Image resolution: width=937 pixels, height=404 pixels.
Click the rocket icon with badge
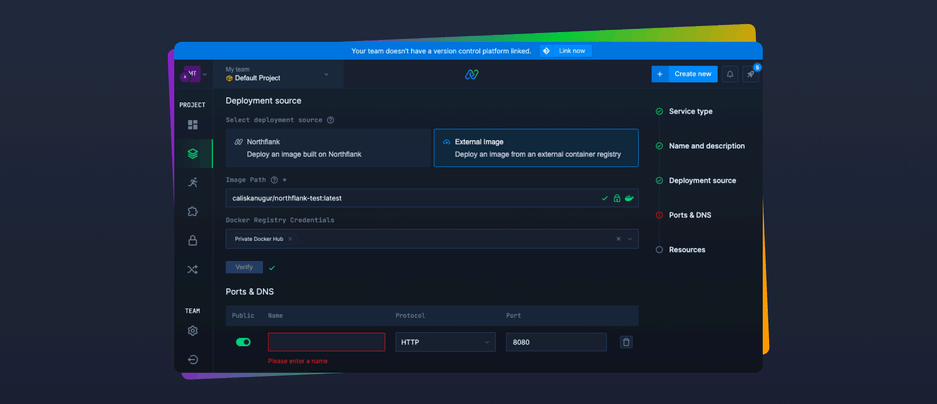(x=751, y=74)
